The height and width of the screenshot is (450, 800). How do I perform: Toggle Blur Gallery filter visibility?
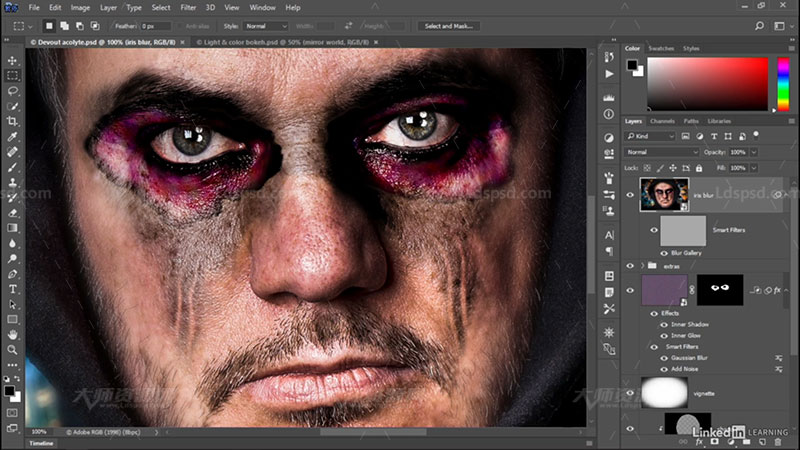(664, 253)
